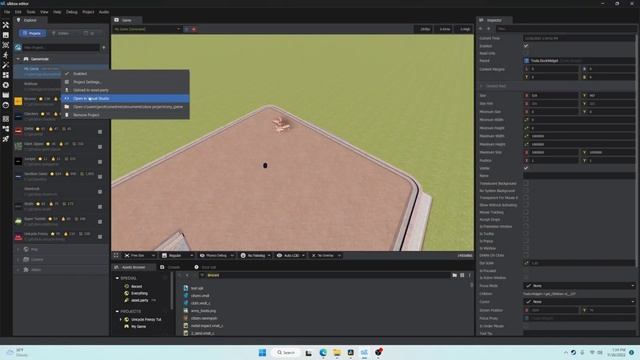Image resolution: width=640 pixels, height=360 pixels.
Task: Open the Debug menu
Action: [71, 12]
